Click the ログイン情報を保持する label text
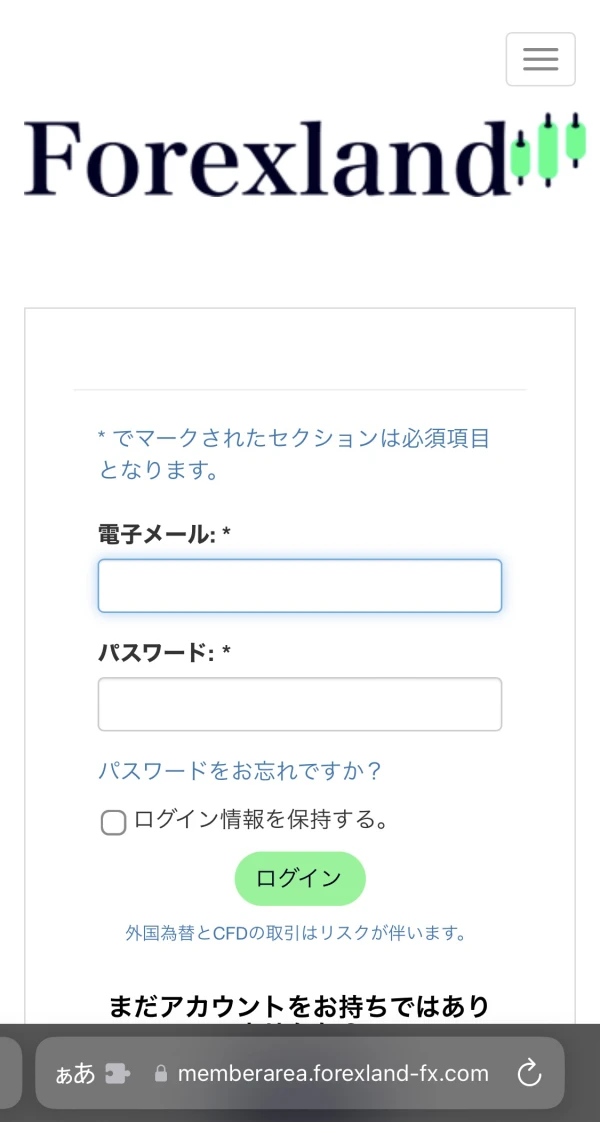600x1122 pixels. point(260,821)
